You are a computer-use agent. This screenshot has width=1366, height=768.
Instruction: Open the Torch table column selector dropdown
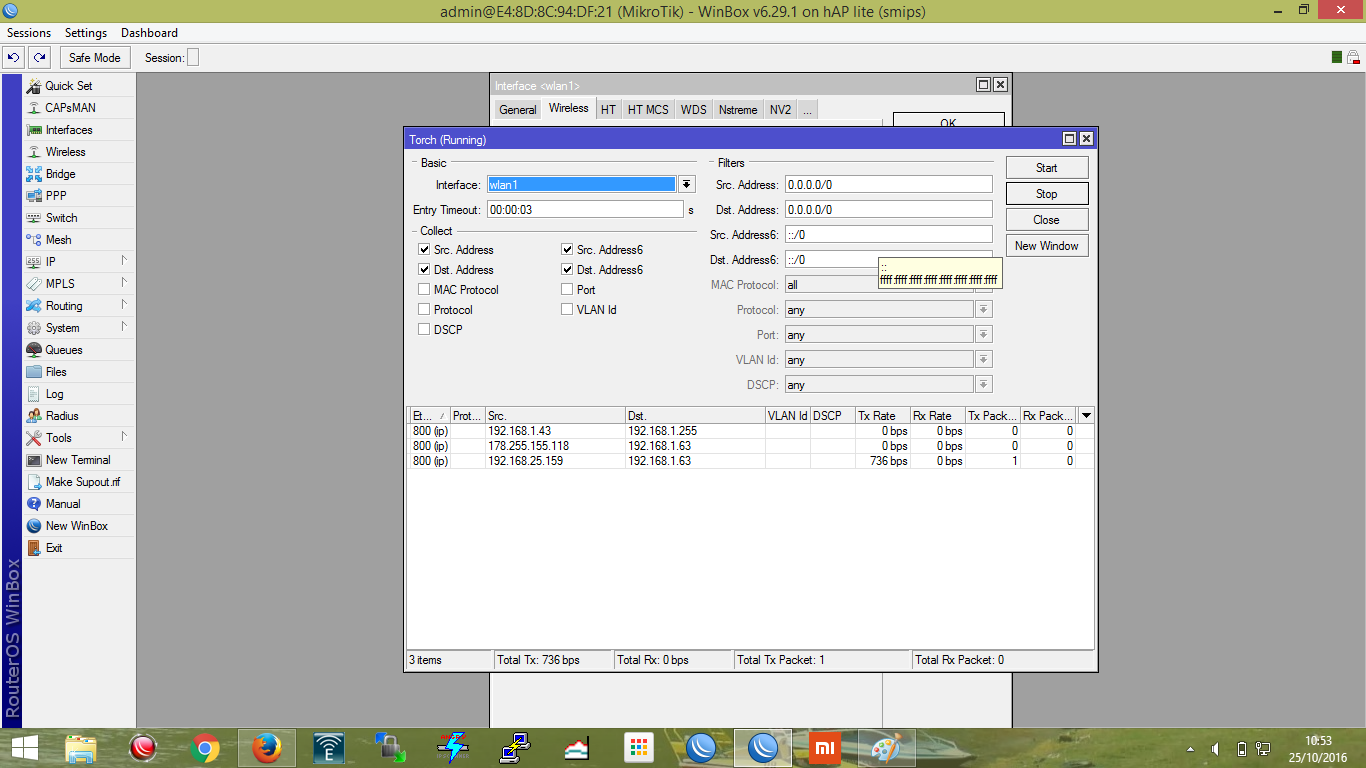tap(1086, 415)
